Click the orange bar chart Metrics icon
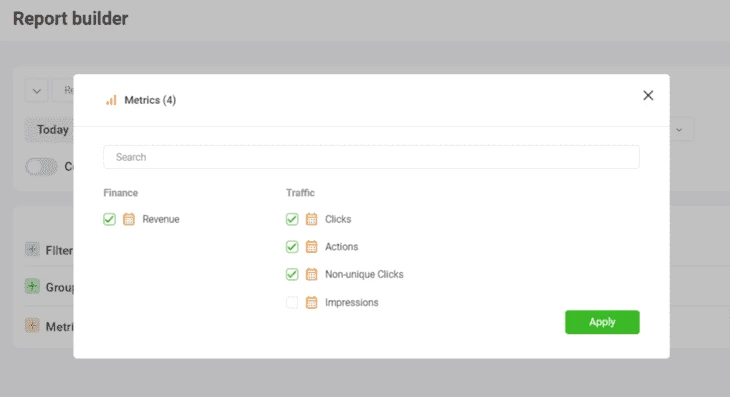 (111, 100)
